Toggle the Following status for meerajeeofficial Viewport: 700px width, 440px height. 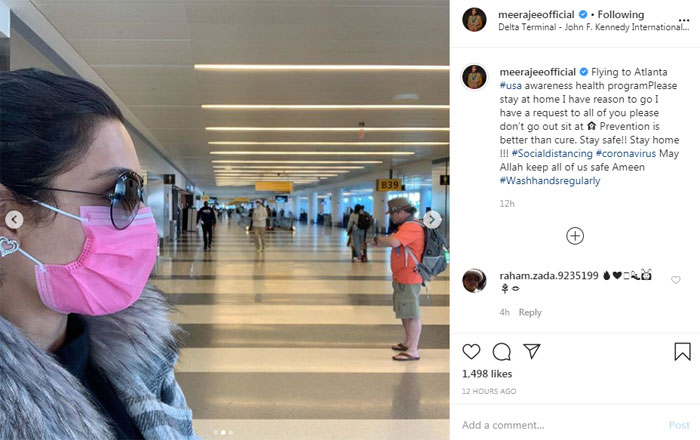pyautogui.click(x=621, y=14)
